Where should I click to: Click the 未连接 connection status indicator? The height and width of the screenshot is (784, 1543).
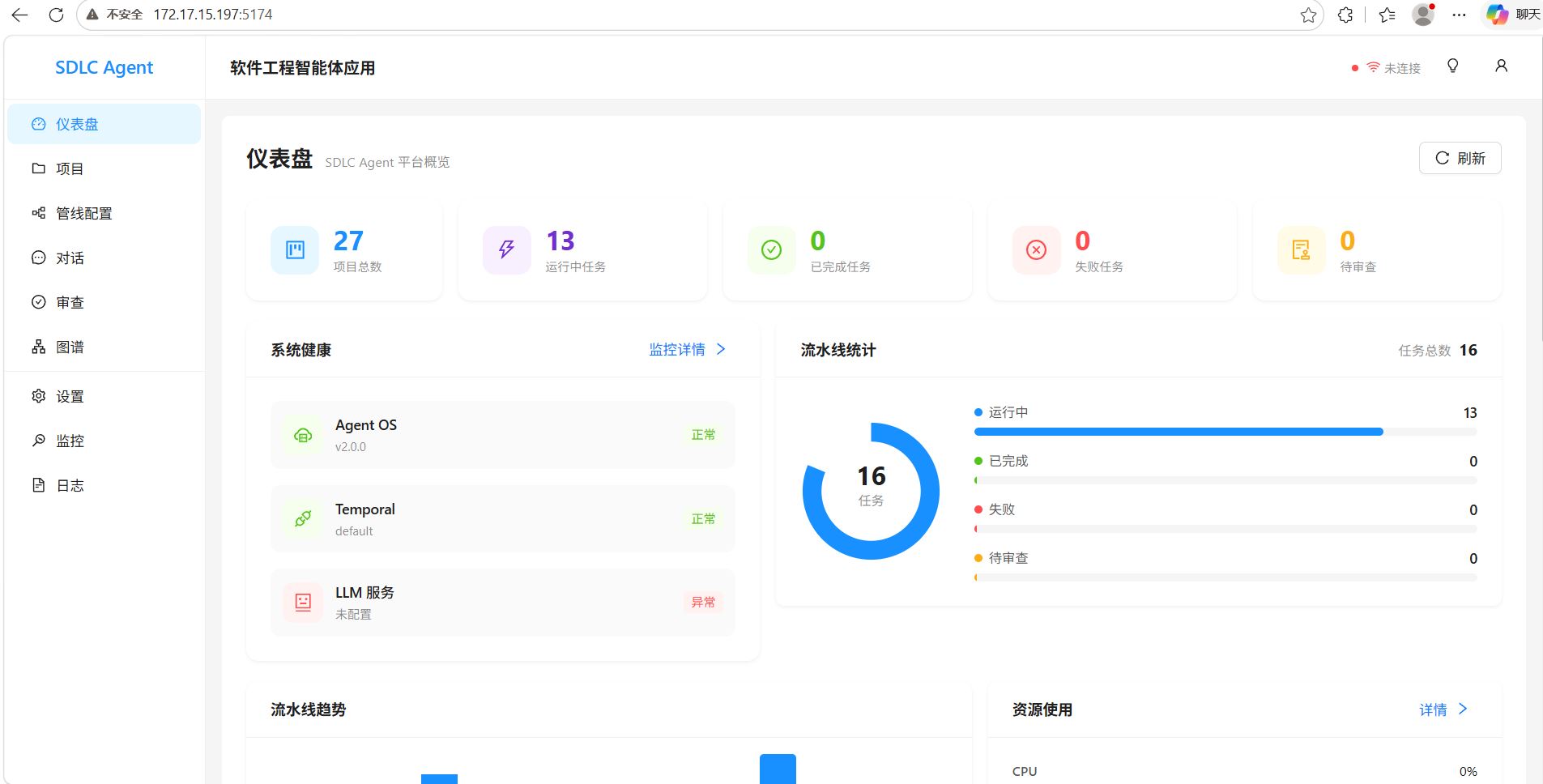pyautogui.click(x=1386, y=68)
